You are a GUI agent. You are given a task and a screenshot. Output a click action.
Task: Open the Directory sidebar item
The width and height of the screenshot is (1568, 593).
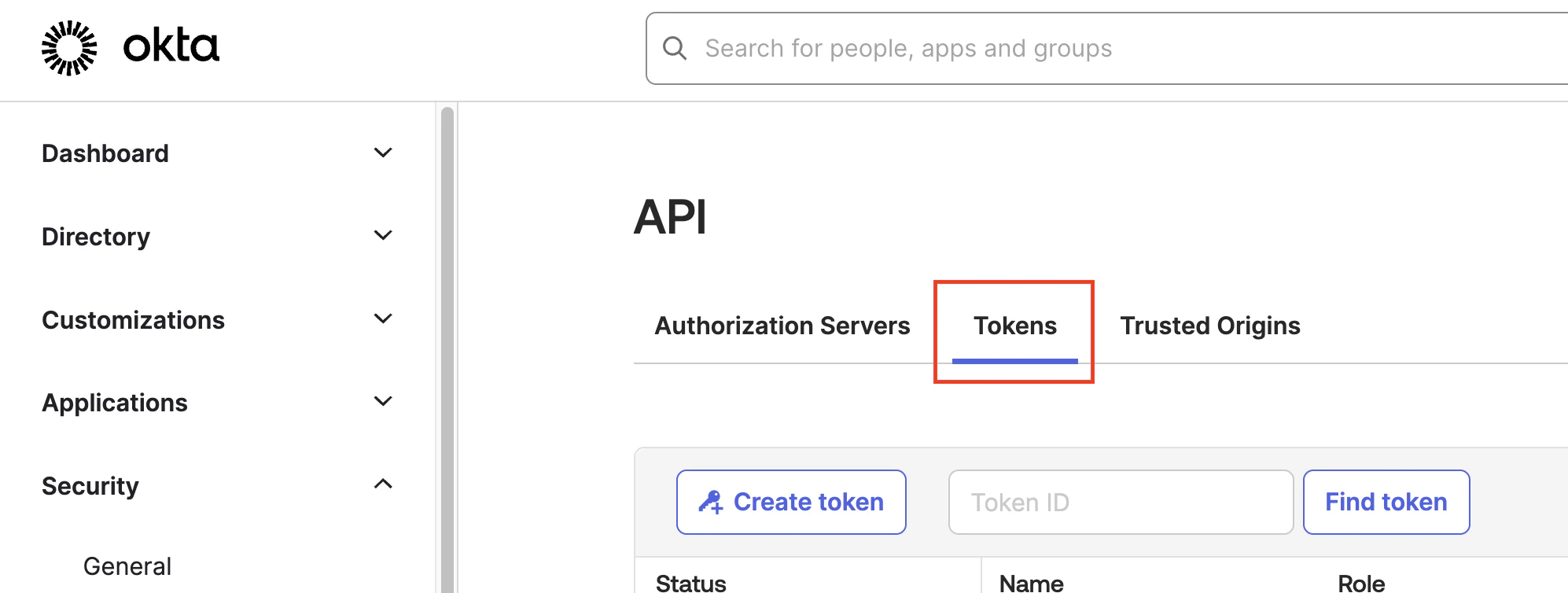[x=96, y=237]
